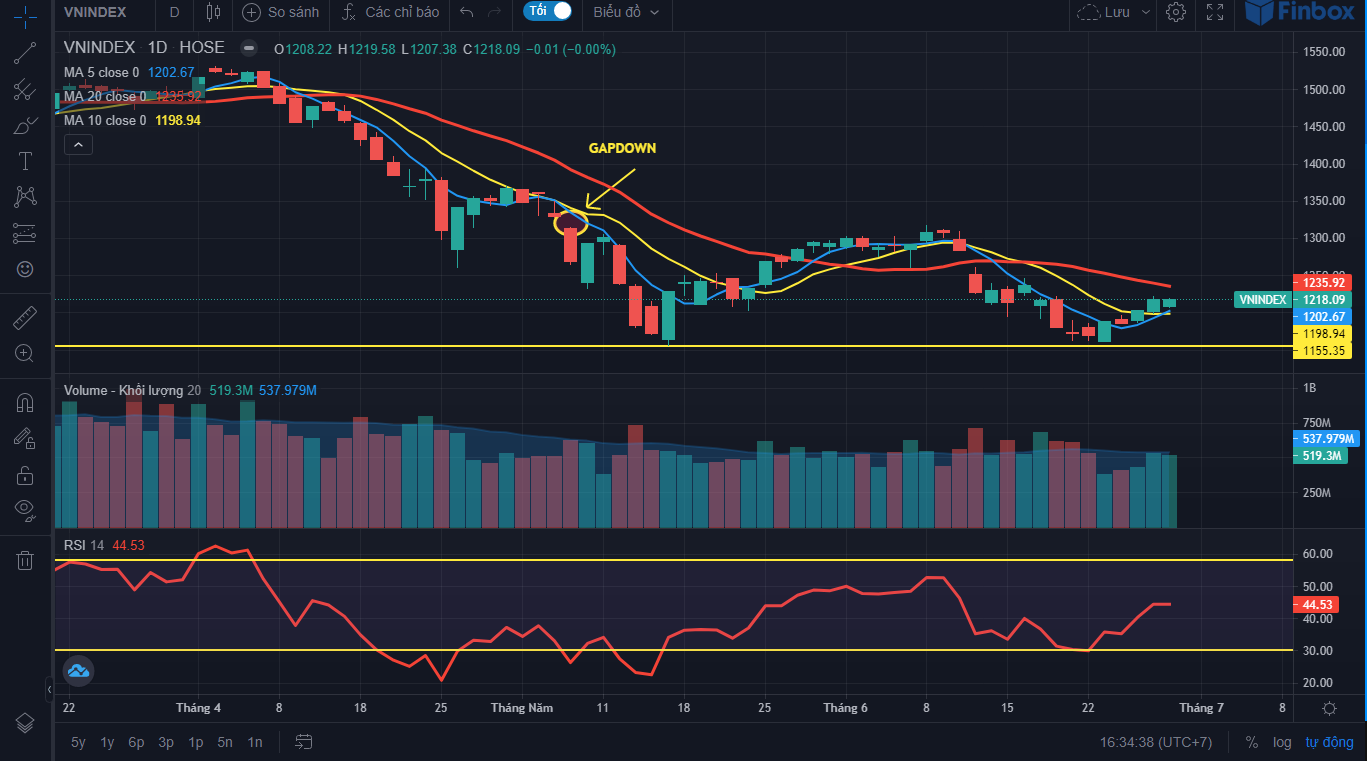Hide all drawings with the eye icon
The width and height of the screenshot is (1367, 761).
point(25,509)
